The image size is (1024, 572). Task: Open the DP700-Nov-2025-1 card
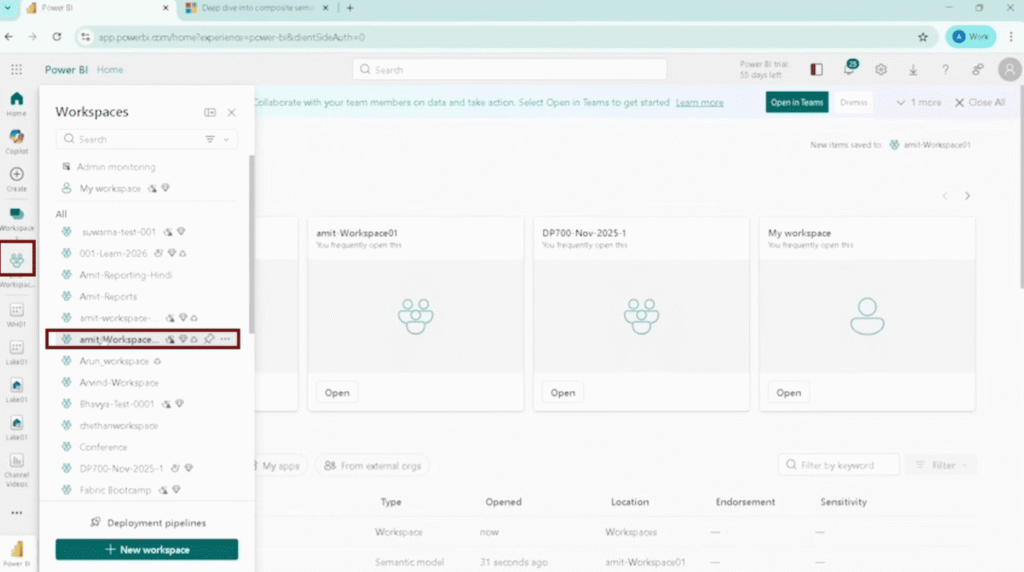562,392
